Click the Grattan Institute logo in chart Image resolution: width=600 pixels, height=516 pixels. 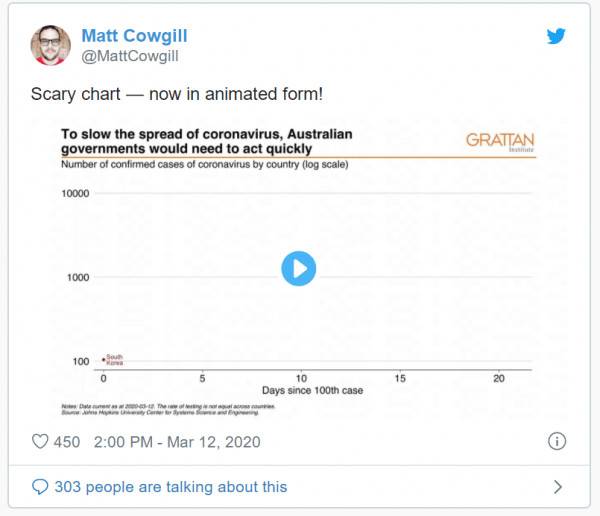[x=500, y=141]
